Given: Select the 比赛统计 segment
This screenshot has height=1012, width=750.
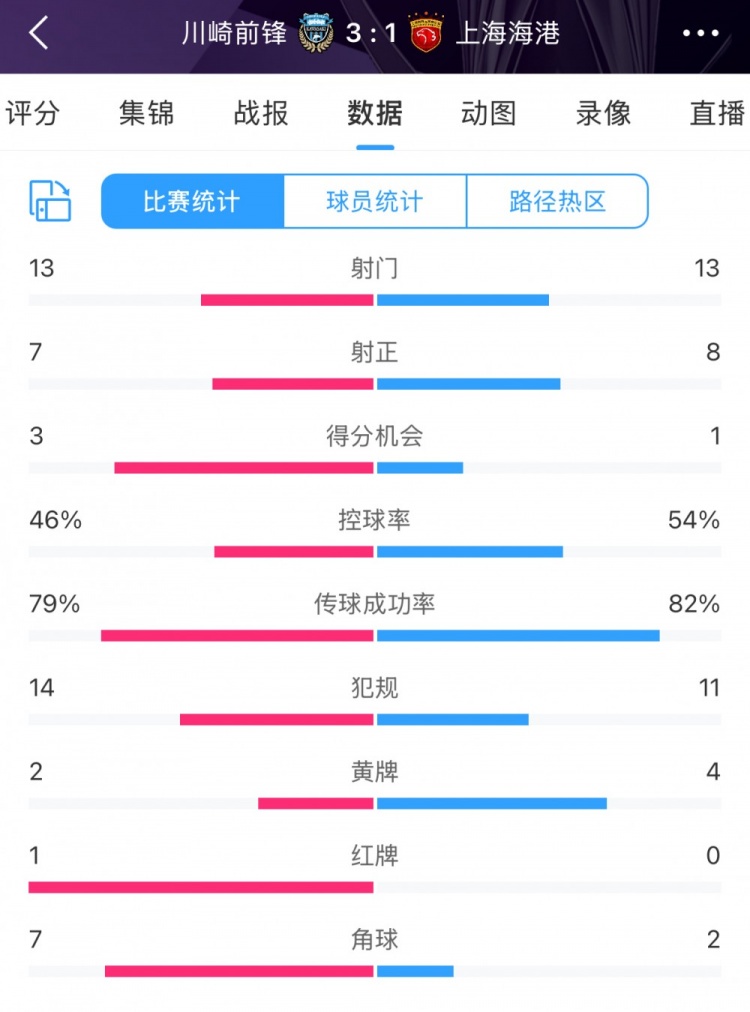Looking at the screenshot, I should click(x=192, y=201).
